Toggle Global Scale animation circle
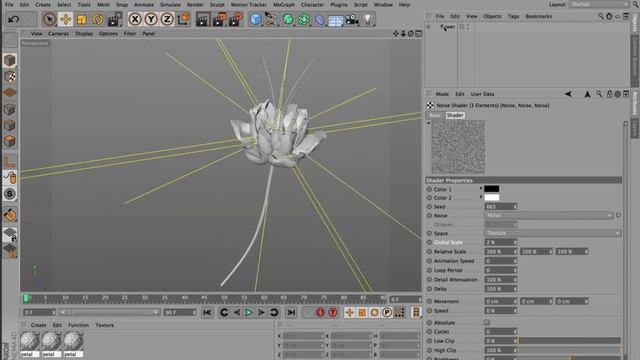The image size is (640, 360). pos(429,242)
